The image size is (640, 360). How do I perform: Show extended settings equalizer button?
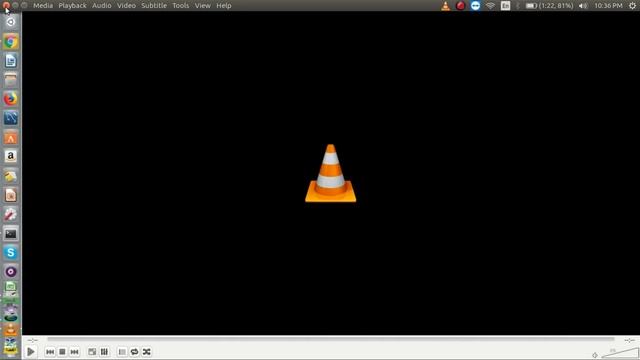[x=104, y=352]
